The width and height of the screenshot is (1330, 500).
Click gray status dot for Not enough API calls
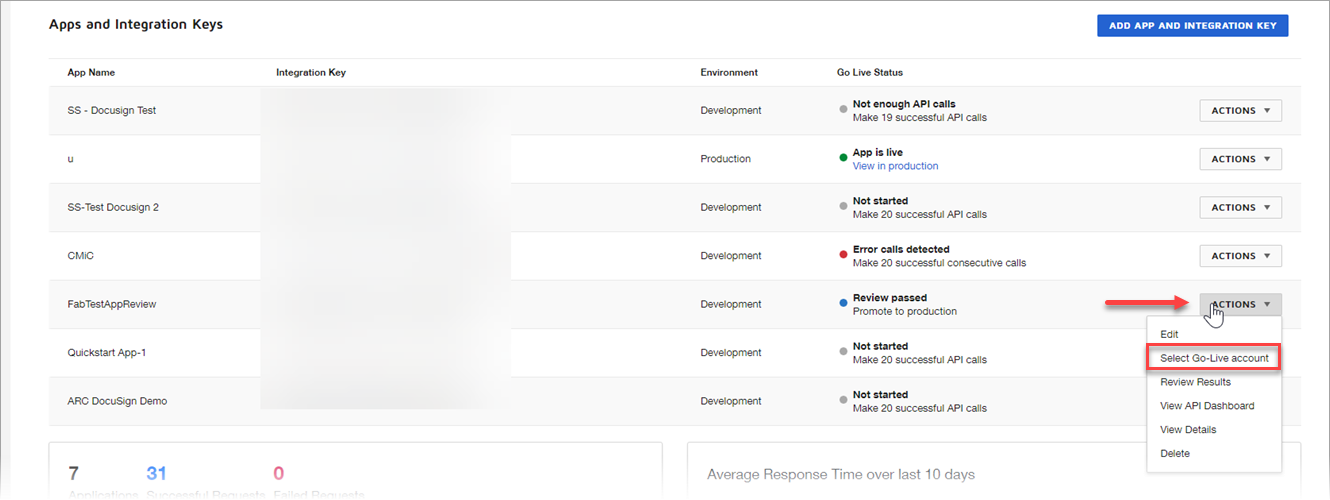843,110
